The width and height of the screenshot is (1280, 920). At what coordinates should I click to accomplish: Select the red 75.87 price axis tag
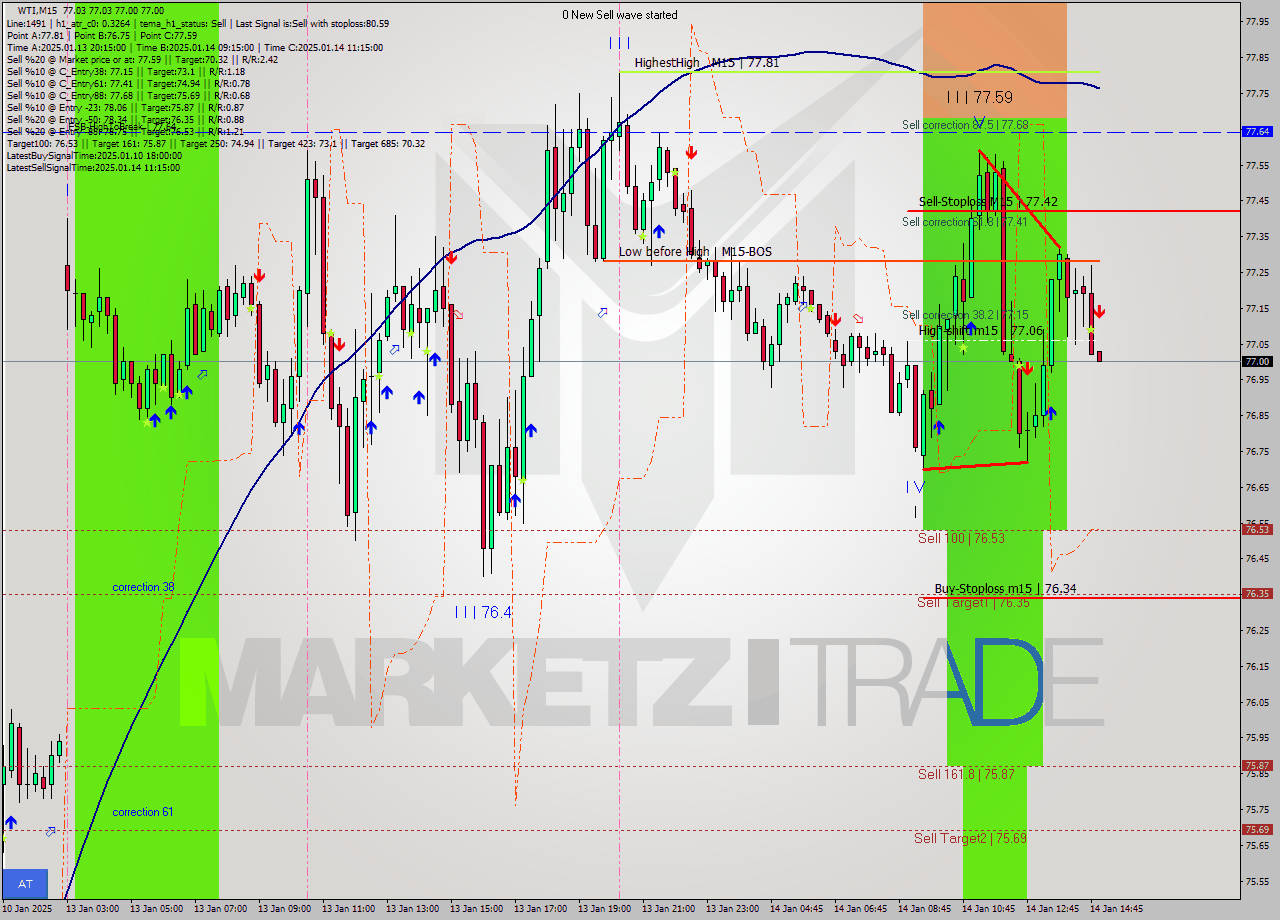coord(1256,766)
